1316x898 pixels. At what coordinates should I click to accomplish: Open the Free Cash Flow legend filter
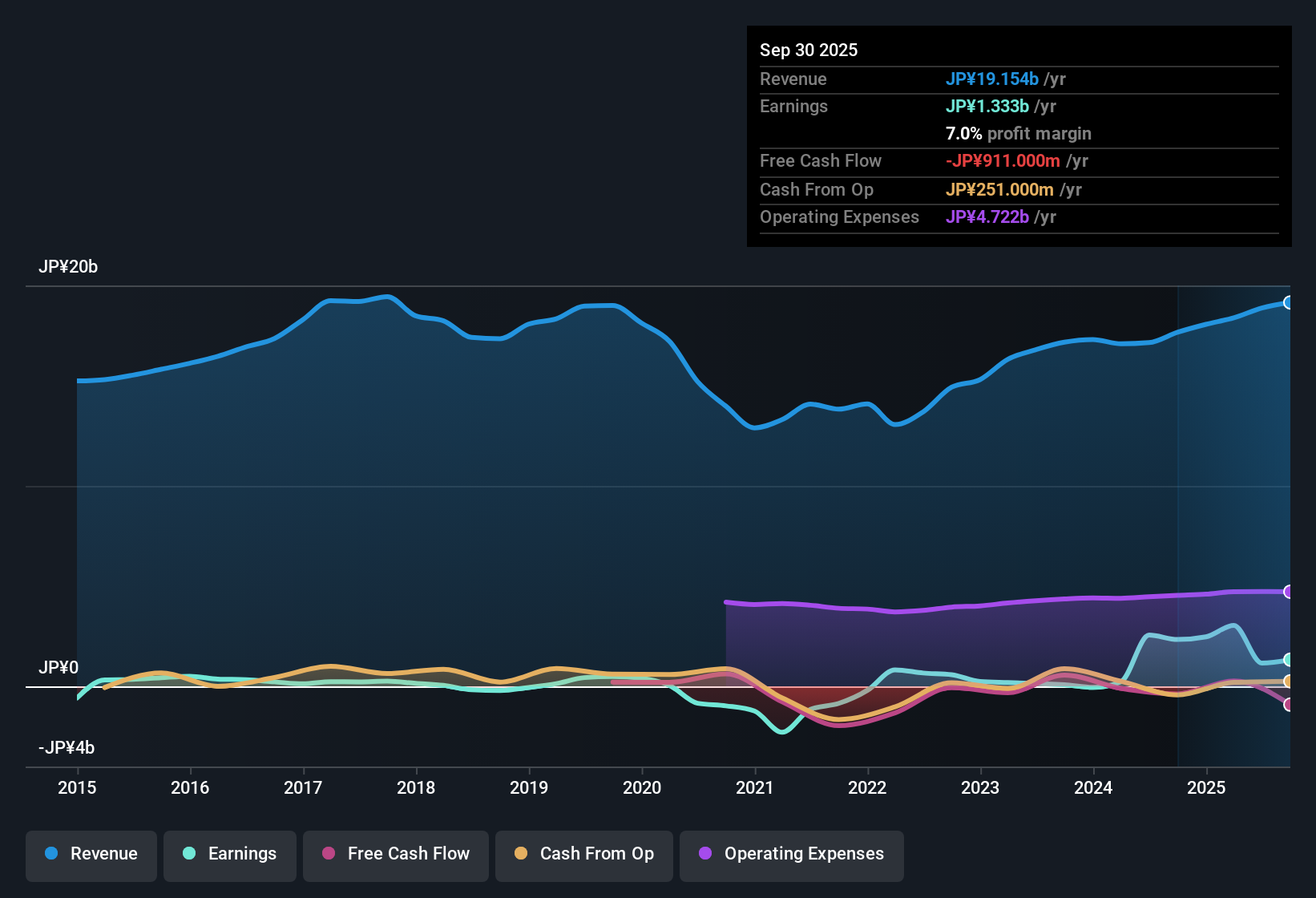(x=395, y=855)
